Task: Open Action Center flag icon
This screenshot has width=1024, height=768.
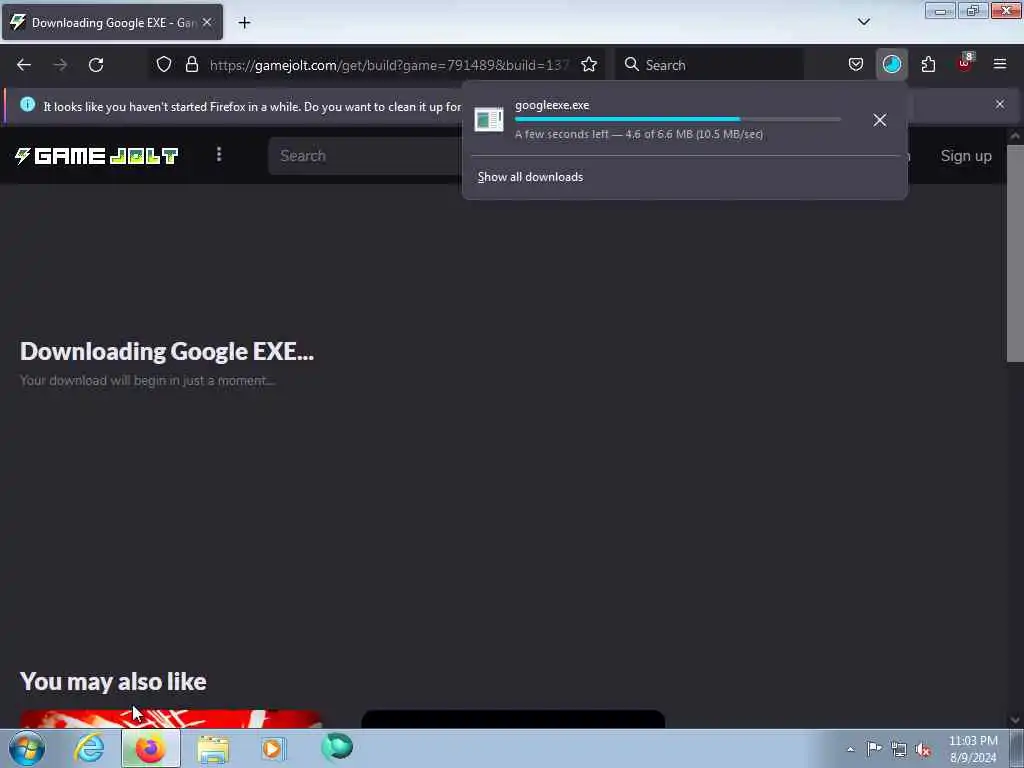Action: click(x=874, y=748)
